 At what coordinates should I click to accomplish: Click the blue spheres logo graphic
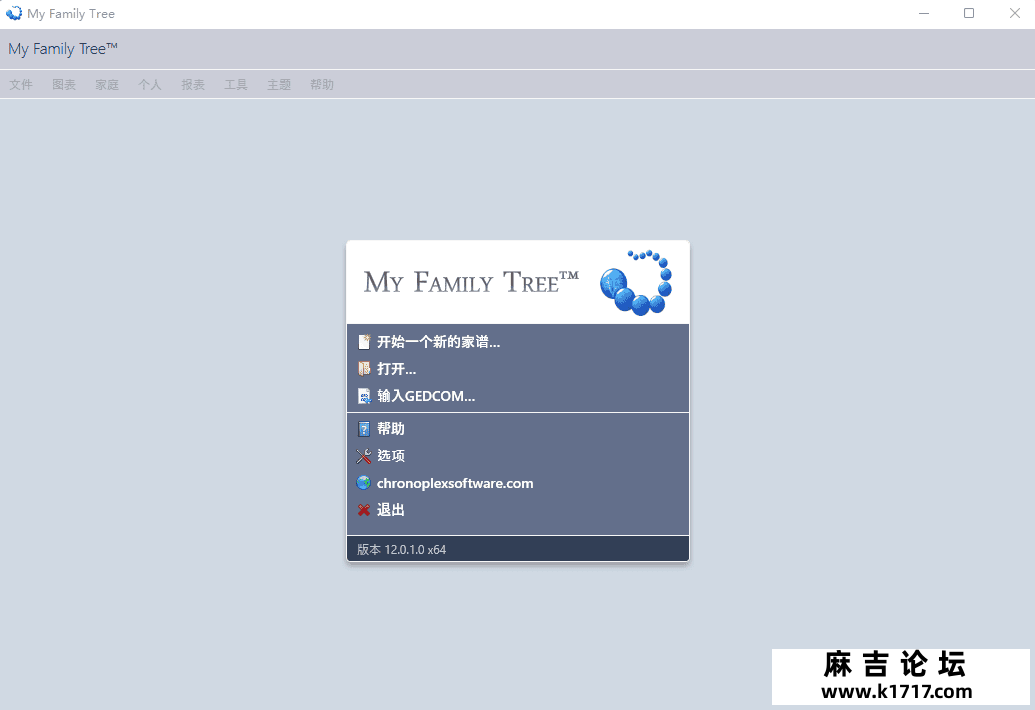(636, 282)
